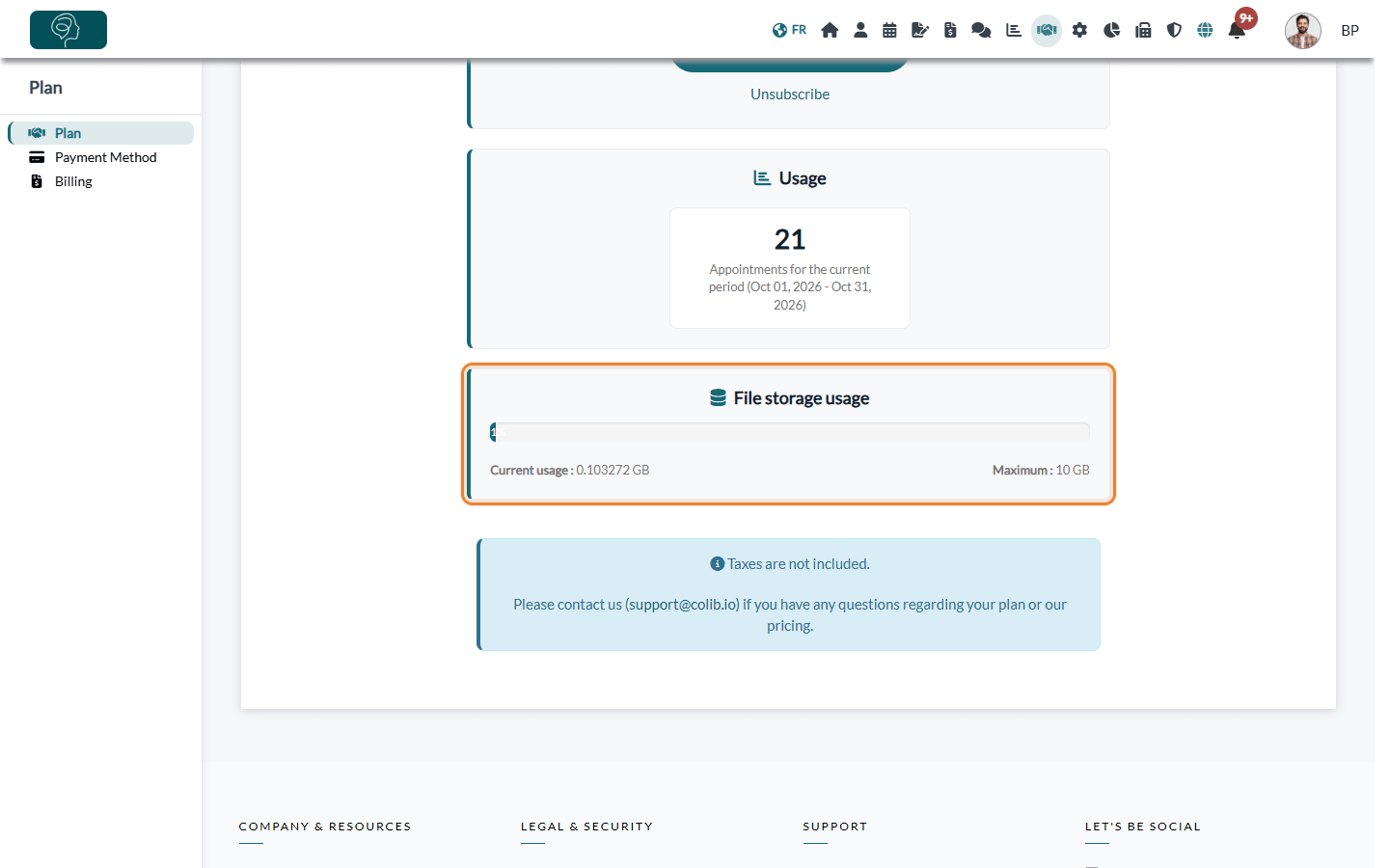The height and width of the screenshot is (868, 1389).
Task: Click the File storage usage heading
Action: tap(790, 398)
